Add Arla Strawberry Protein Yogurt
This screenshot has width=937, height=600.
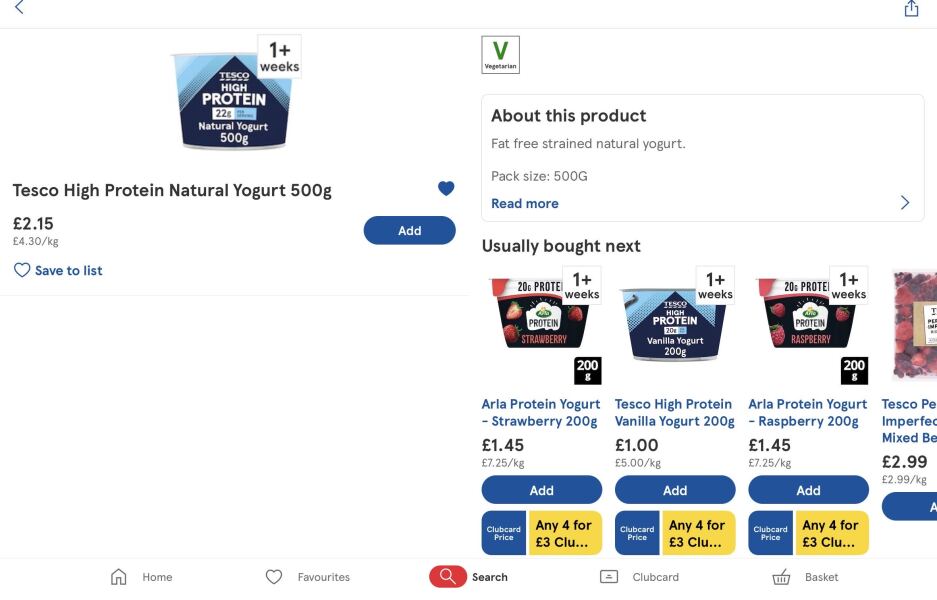pyautogui.click(x=541, y=490)
